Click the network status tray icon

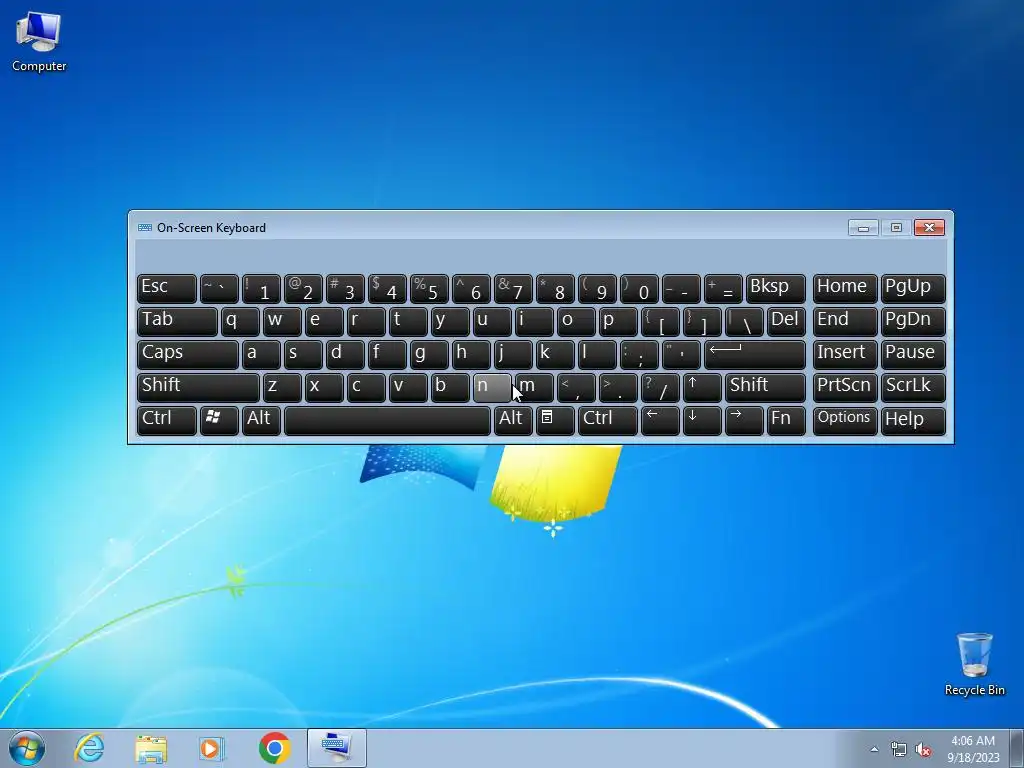(899, 750)
